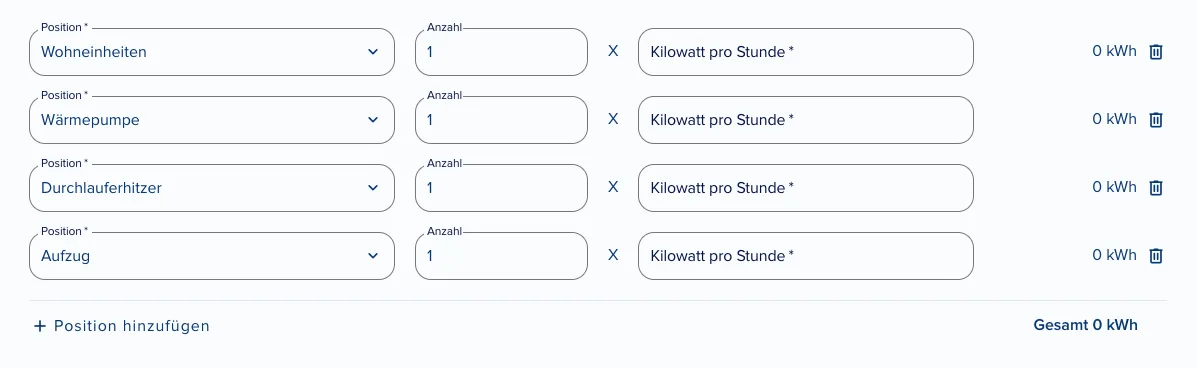Image resolution: width=1197 pixels, height=368 pixels.
Task: Open the Wohneinheiten position dropdown
Action: pos(212,52)
